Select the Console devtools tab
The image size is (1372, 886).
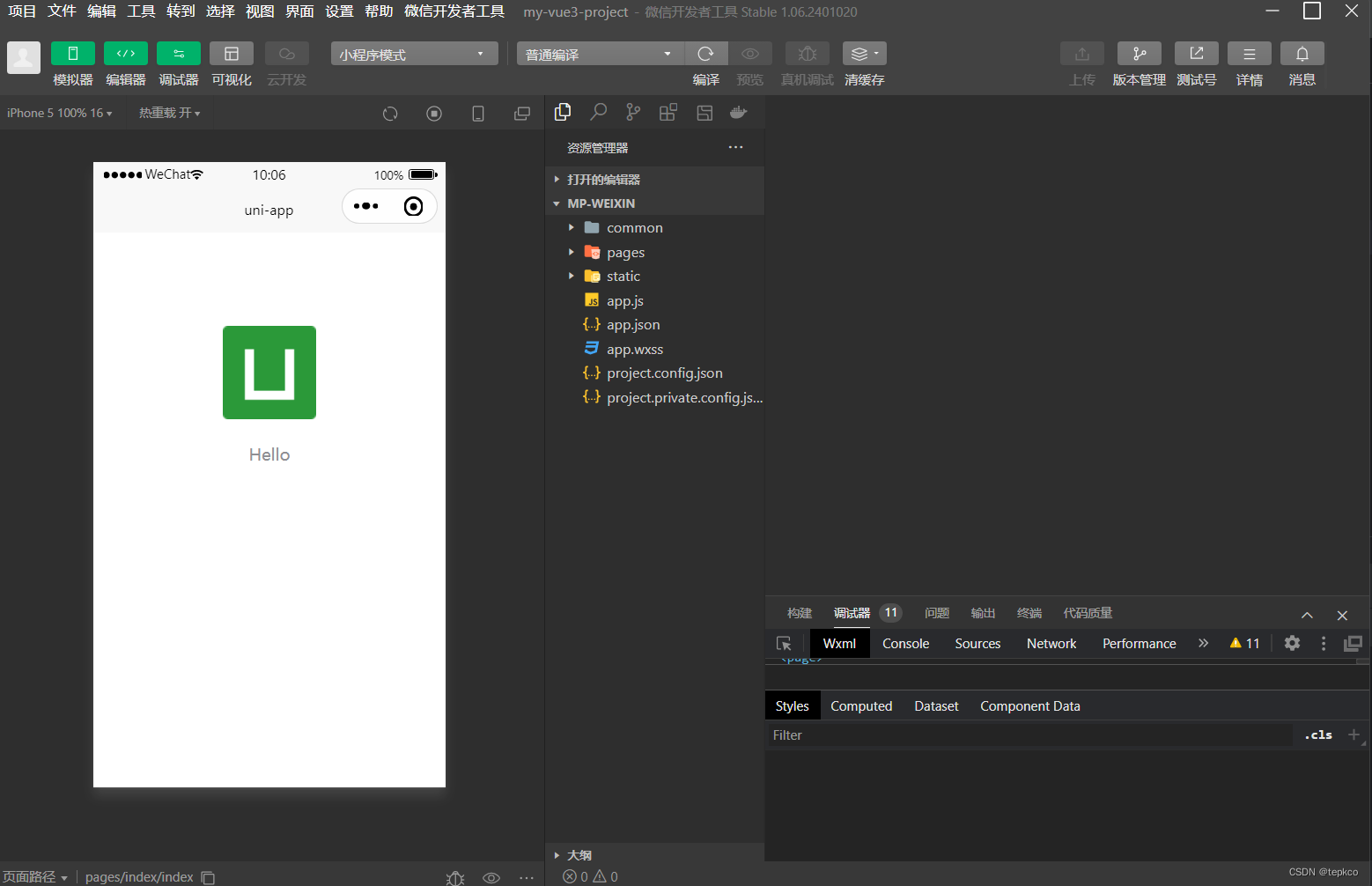pyautogui.click(x=905, y=644)
